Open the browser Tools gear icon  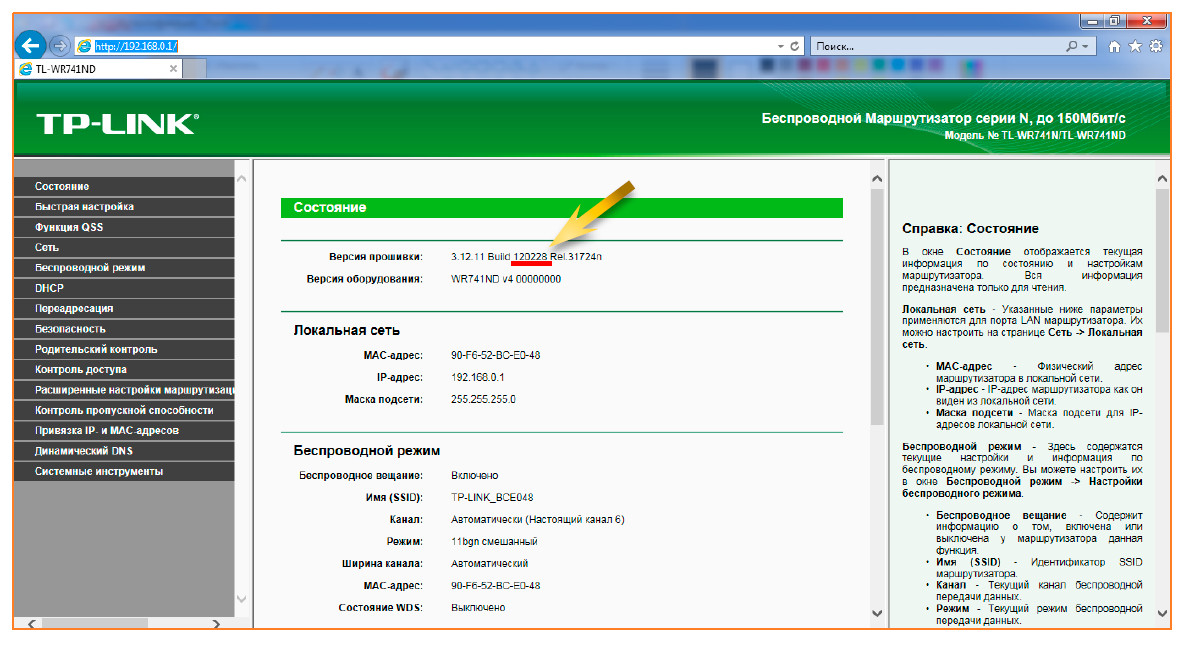[1156, 46]
